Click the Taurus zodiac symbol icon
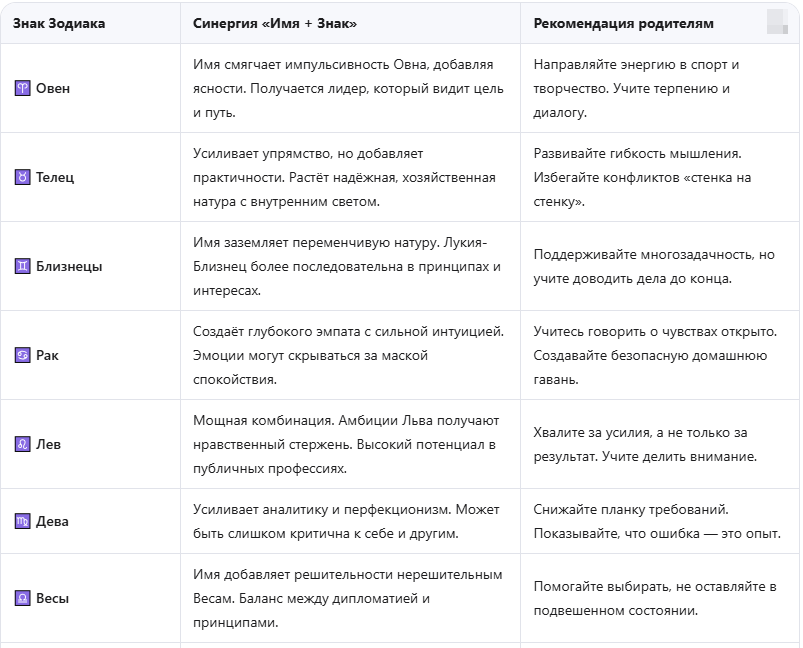Image resolution: width=803 pixels, height=648 pixels. point(23,177)
